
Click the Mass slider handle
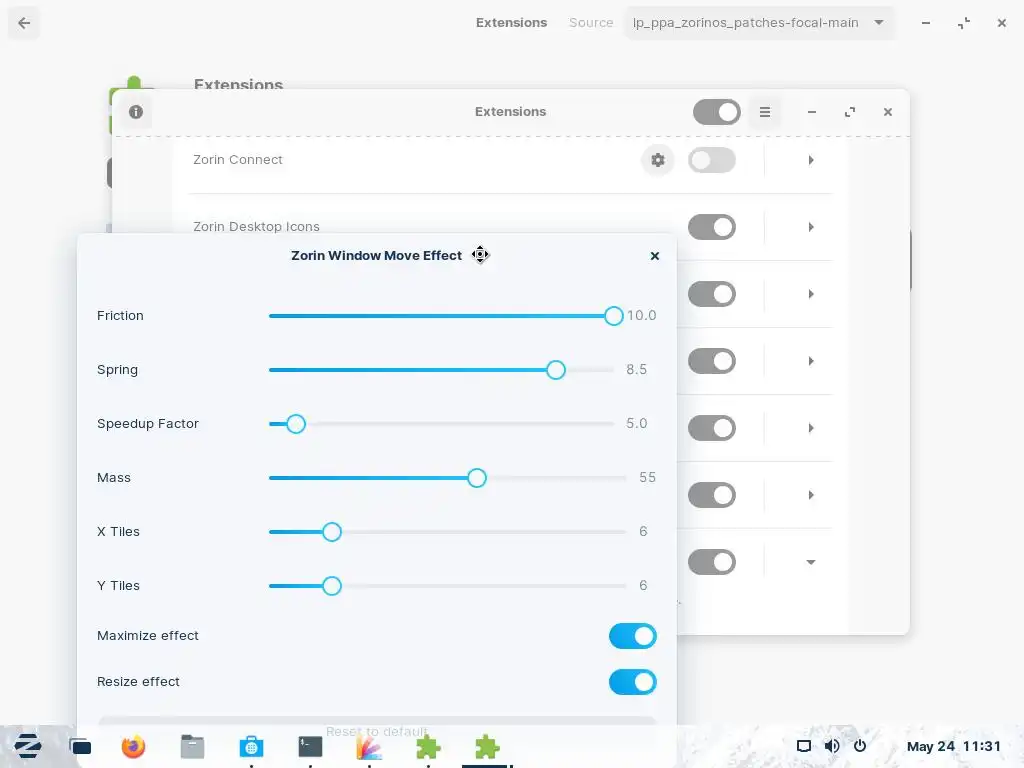477,478
